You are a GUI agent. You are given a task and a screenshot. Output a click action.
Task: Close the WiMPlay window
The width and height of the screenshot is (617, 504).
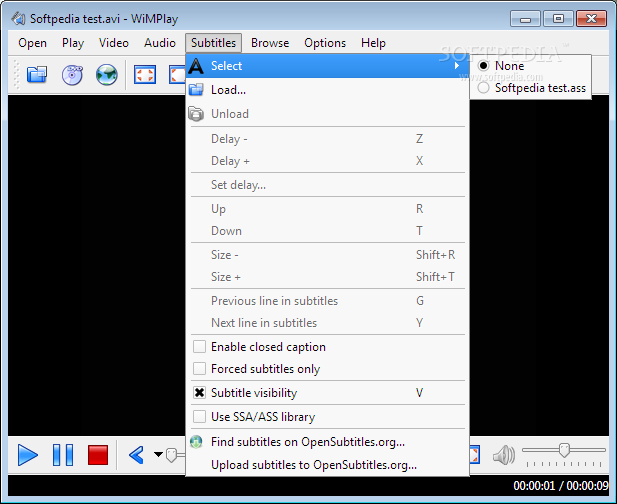(591, 18)
